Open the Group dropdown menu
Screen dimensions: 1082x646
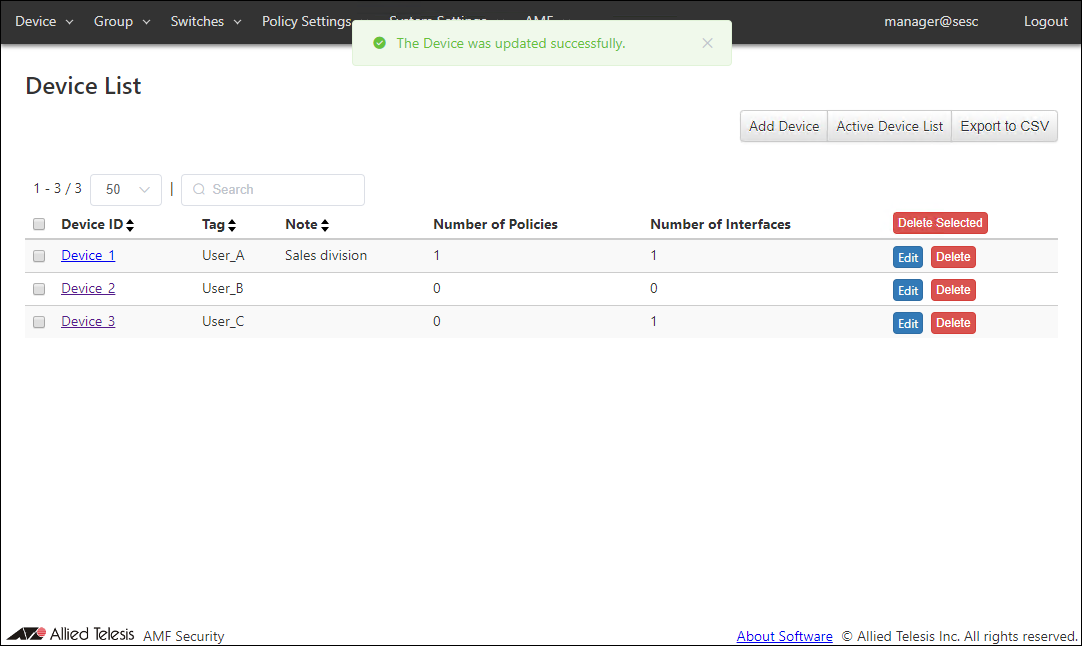(x=122, y=22)
